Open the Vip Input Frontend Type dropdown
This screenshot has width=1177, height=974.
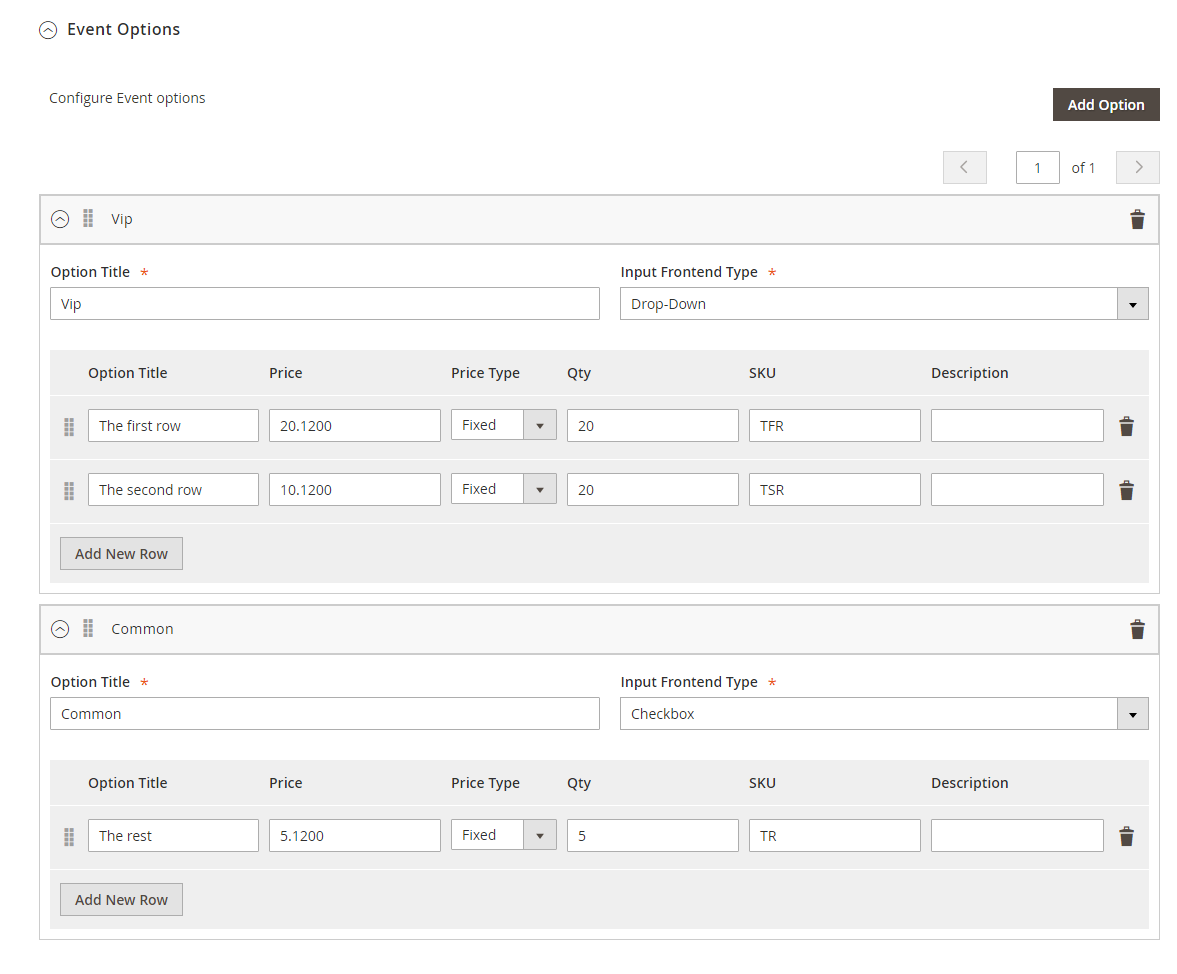point(884,304)
